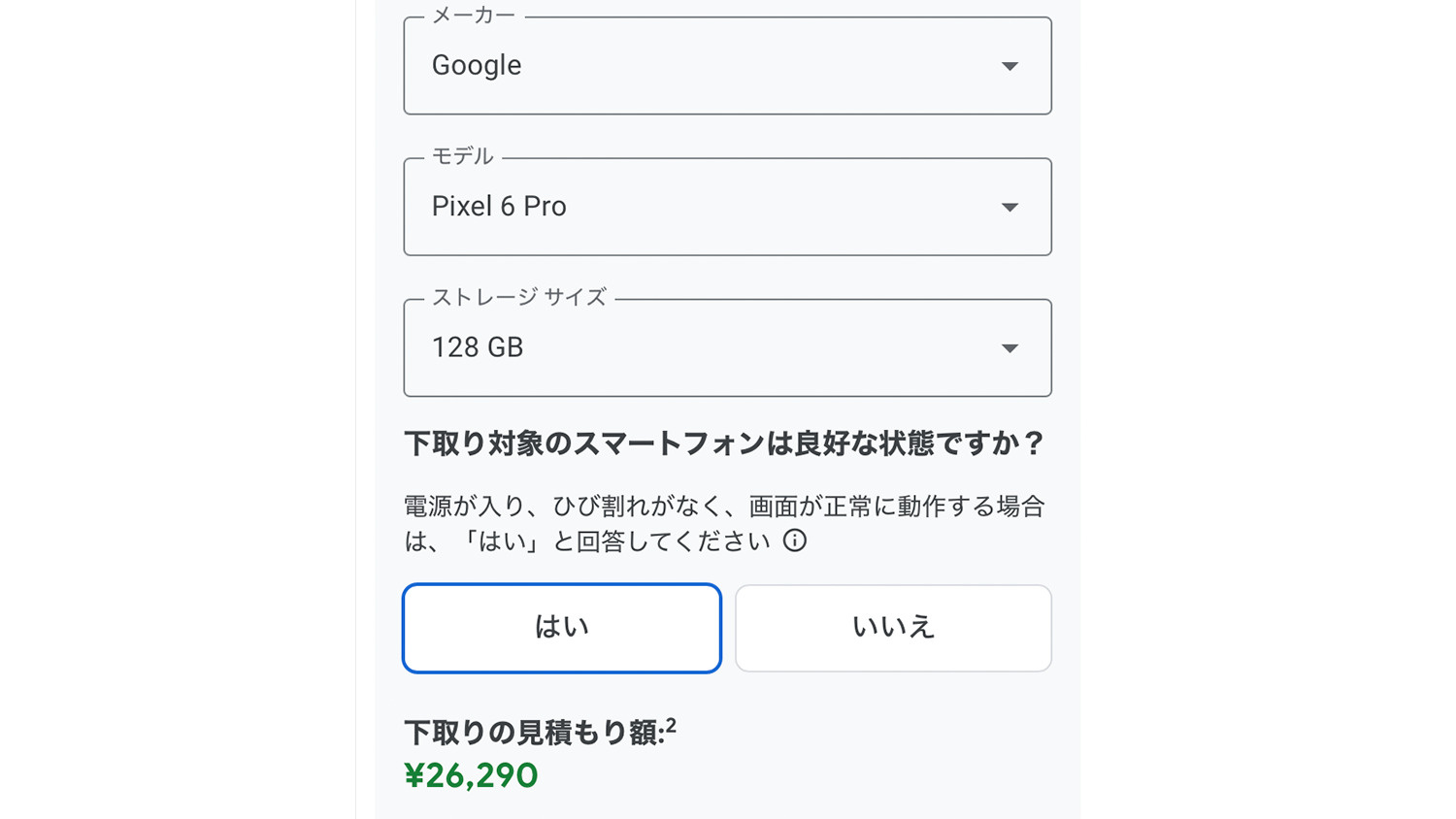The image size is (1456, 819).
Task: Click the ストレージ サイズ field label
Action: 519,297
